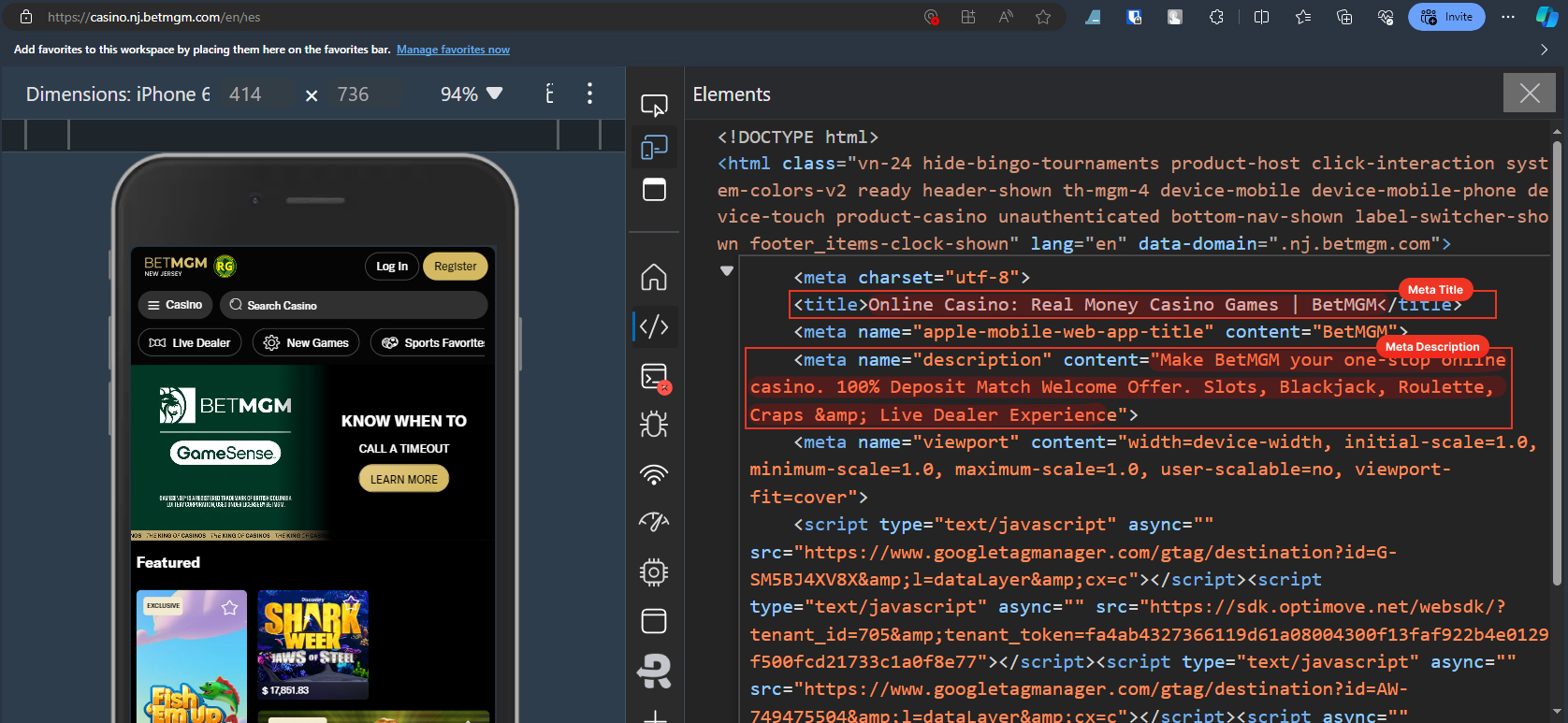The image size is (1568, 723).
Task: Open the Sources bug icon tool
Action: click(654, 425)
